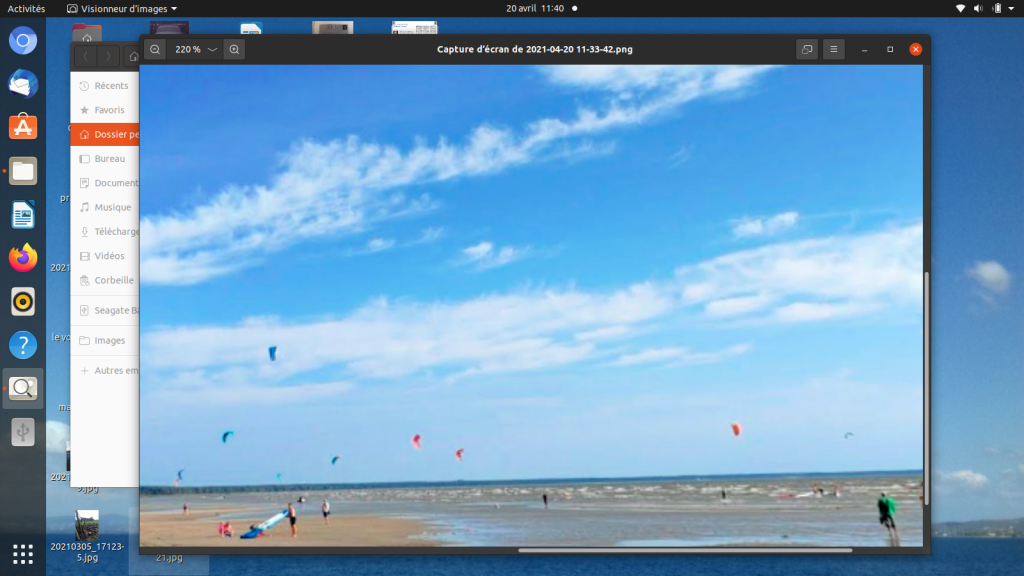Open LibreOffice Writer from the dock

(23, 214)
